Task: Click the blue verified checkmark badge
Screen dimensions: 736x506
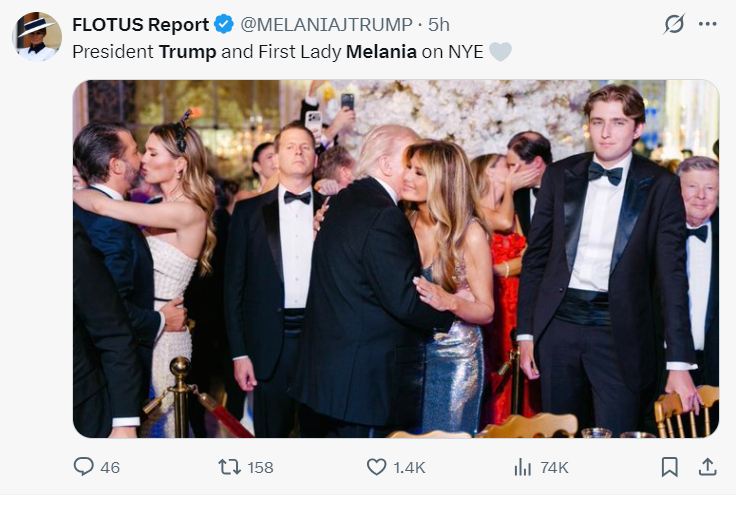Action: click(224, 24)
